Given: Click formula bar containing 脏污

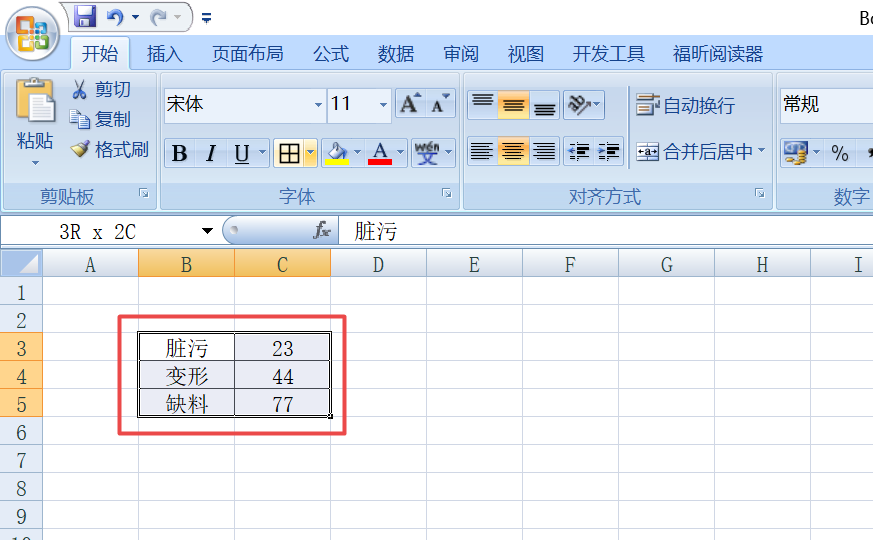Looking at the screenshot, I should (x=606, y=231).
